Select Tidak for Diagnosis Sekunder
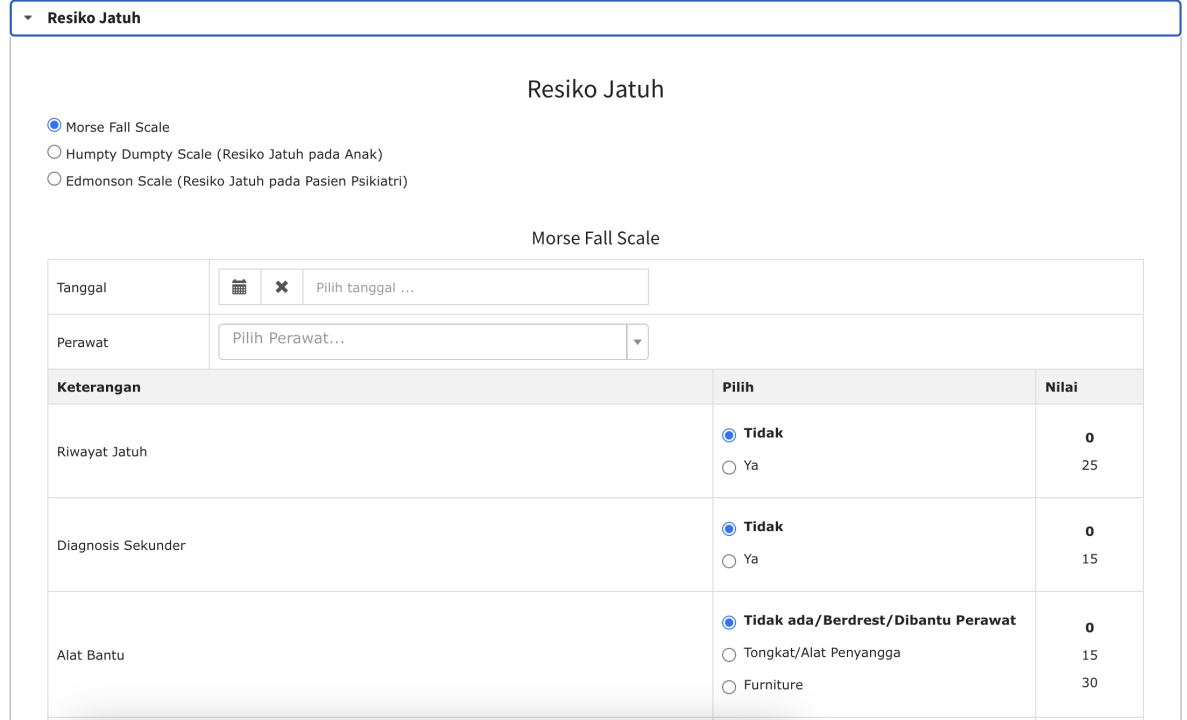Image resolution: width=1187 pixels, height=720 pixels. click(729, 528)
